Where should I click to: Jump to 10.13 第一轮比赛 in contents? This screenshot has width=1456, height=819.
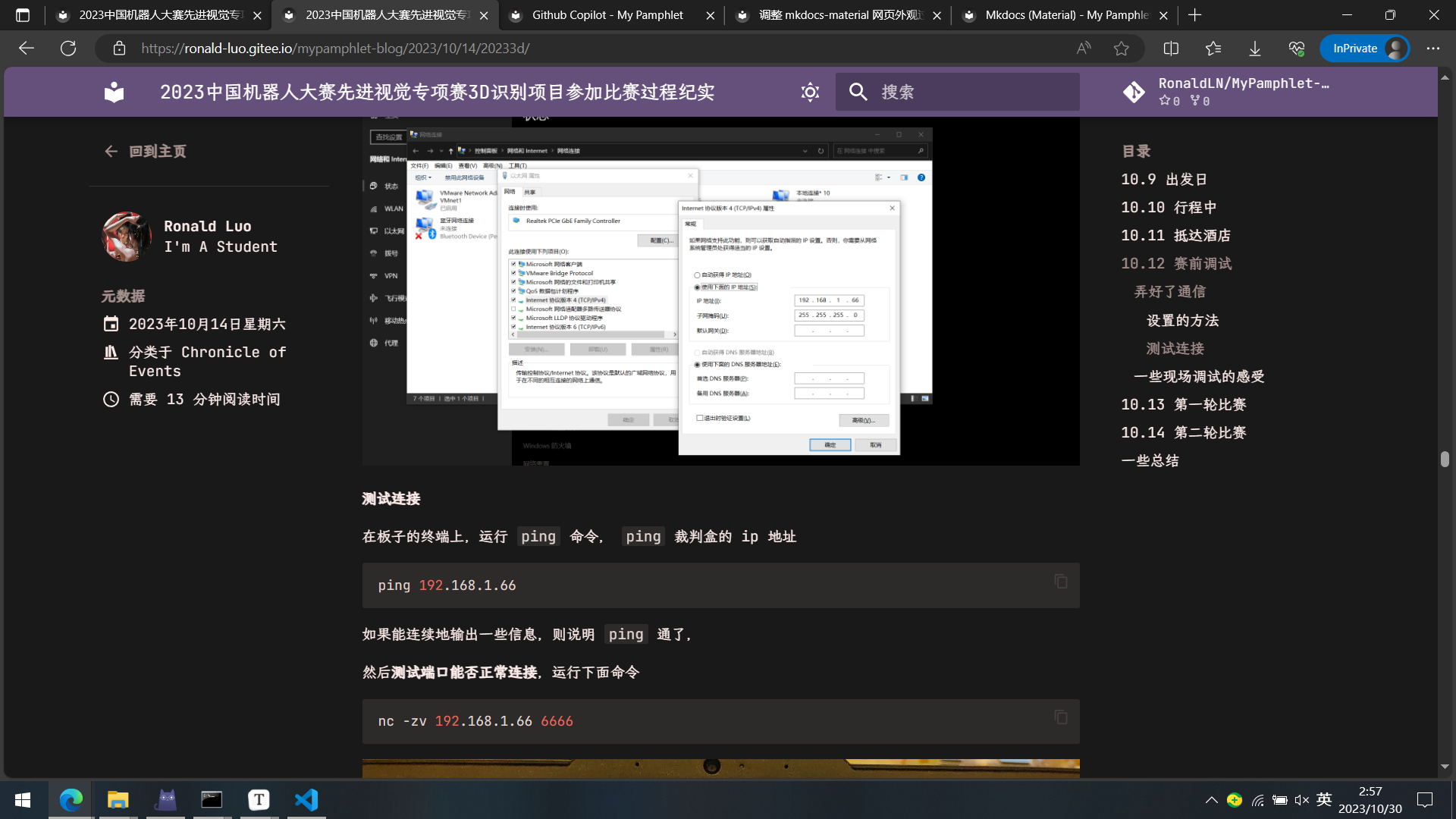click(1183, 404)
